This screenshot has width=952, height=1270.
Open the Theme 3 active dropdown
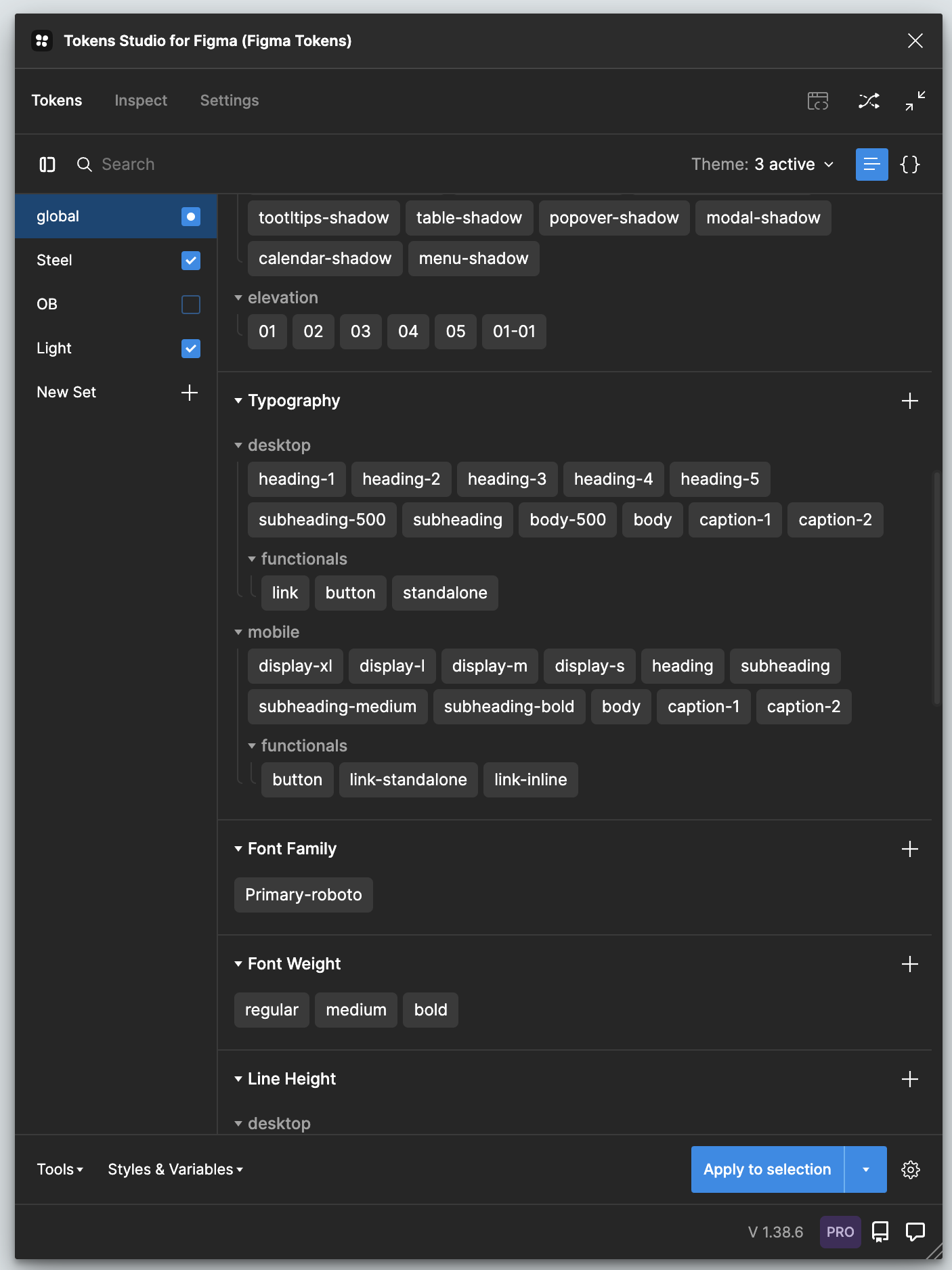(762, 165)
